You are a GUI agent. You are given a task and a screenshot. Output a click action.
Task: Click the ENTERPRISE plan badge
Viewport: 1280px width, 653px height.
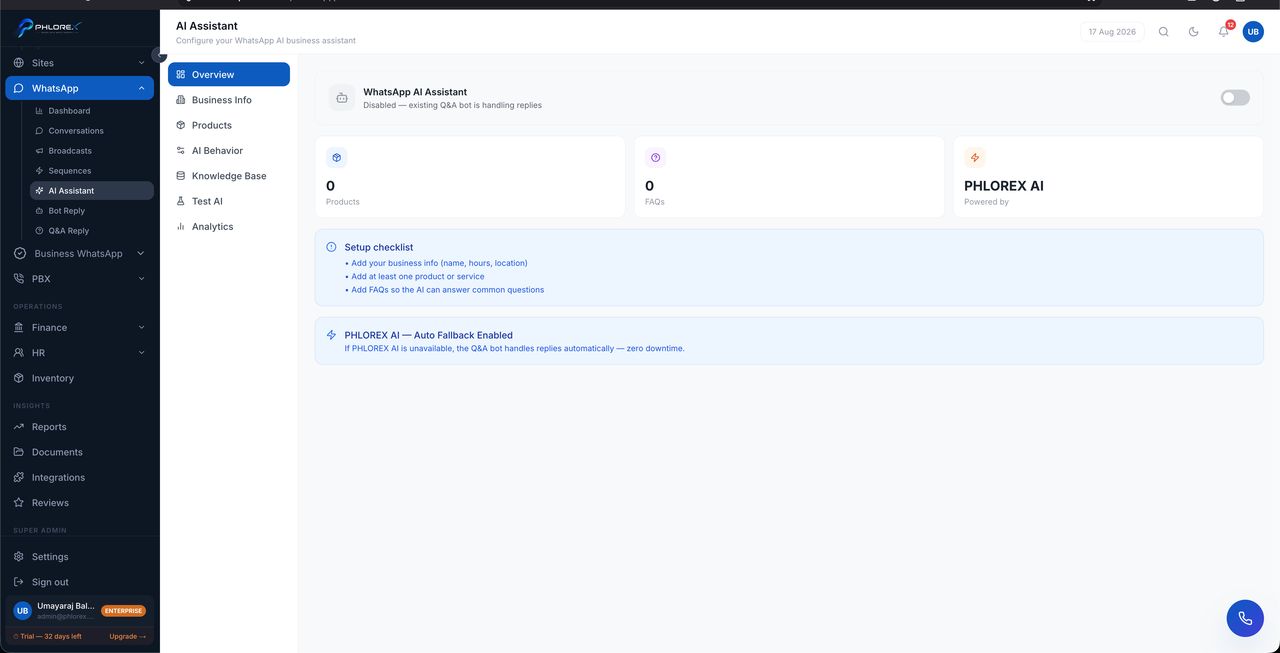pyautogui.click(x=124, y=611)
